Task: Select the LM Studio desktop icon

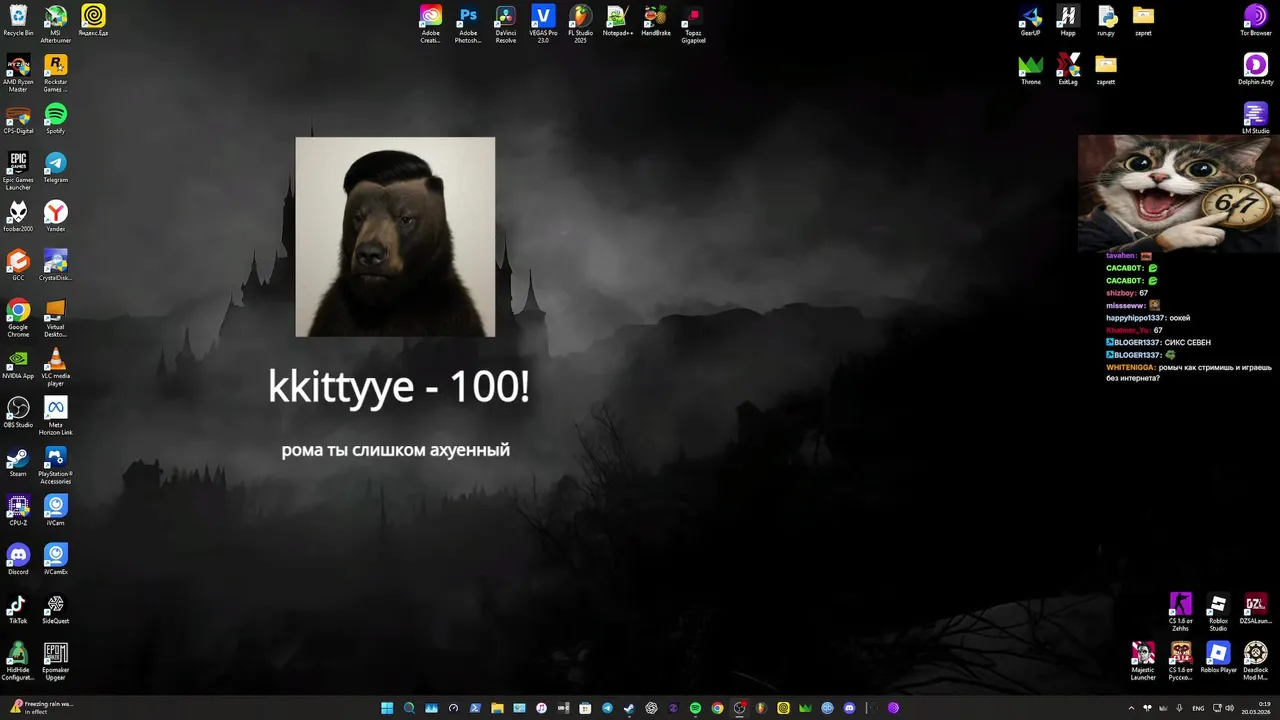Action: pos(1256,118)
